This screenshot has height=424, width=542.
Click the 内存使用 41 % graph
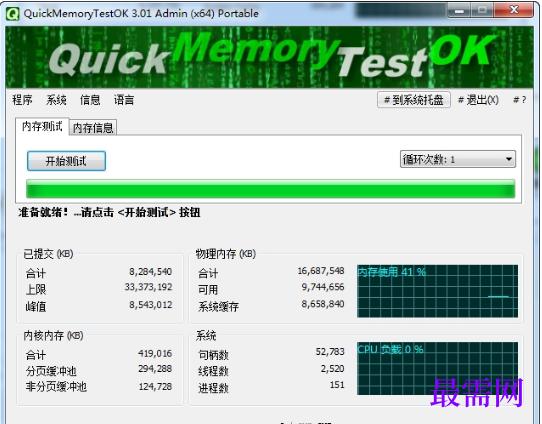tap(437, 291)
